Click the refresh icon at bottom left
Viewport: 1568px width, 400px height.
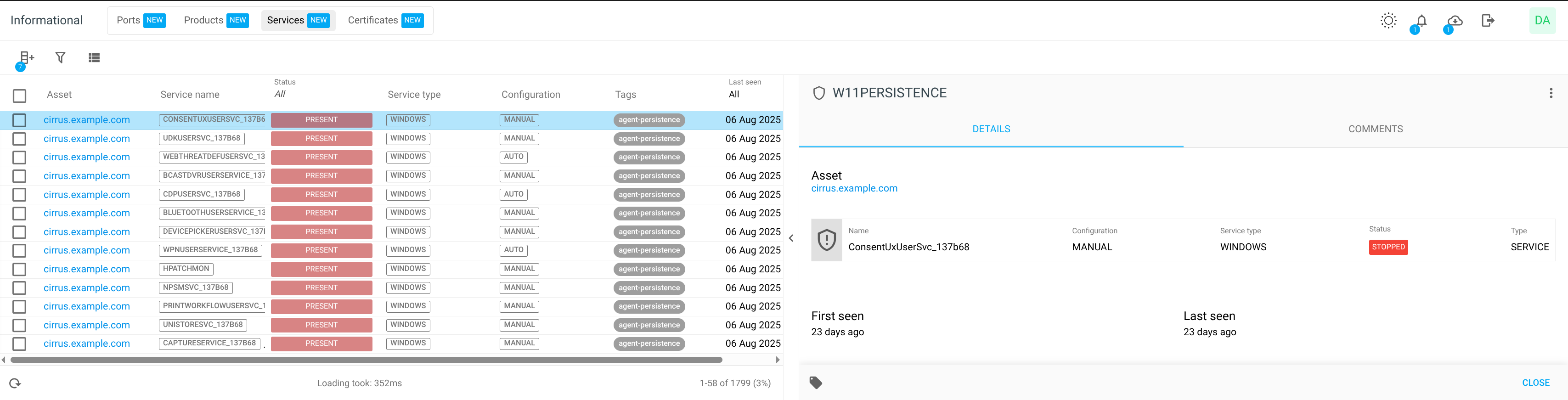(x=15, y=383)
